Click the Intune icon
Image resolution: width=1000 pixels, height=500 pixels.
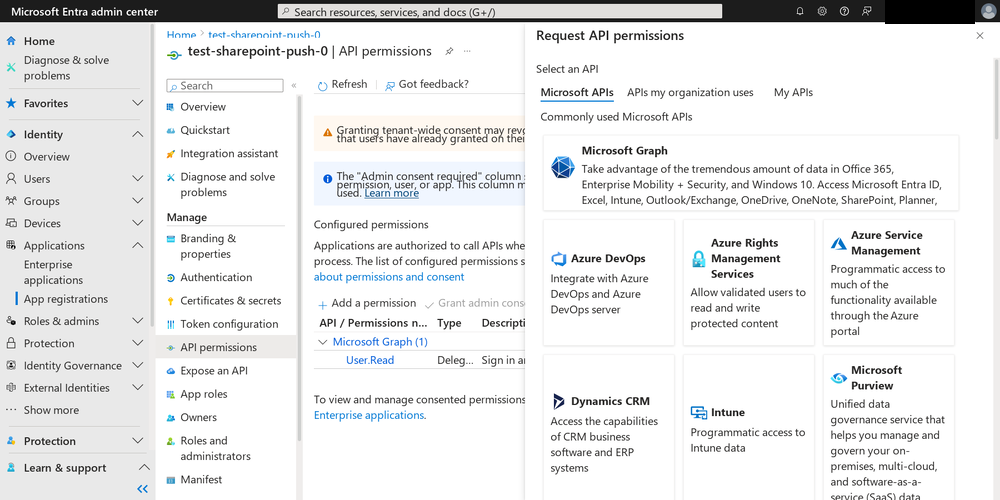coord(699,413)
